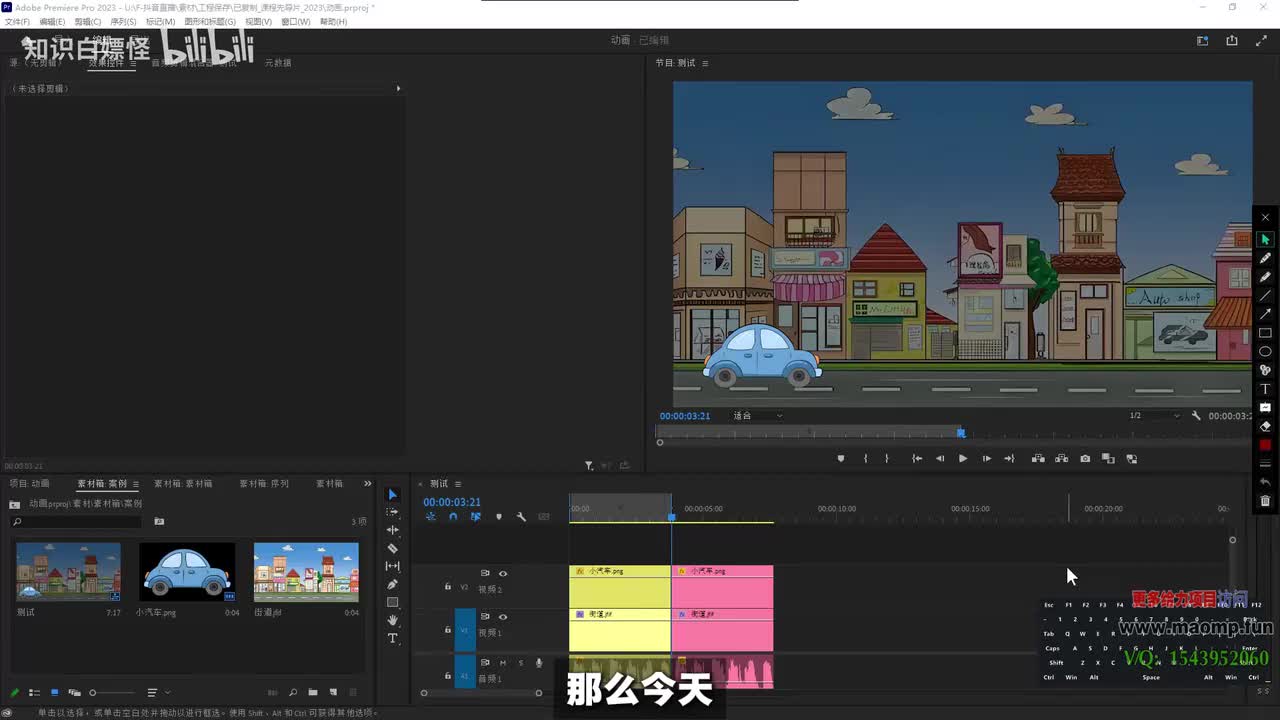Select the 小汽车.png thumbnail in the bin
The width and height of the screenshot is (1280, 720).
(187, 571)
